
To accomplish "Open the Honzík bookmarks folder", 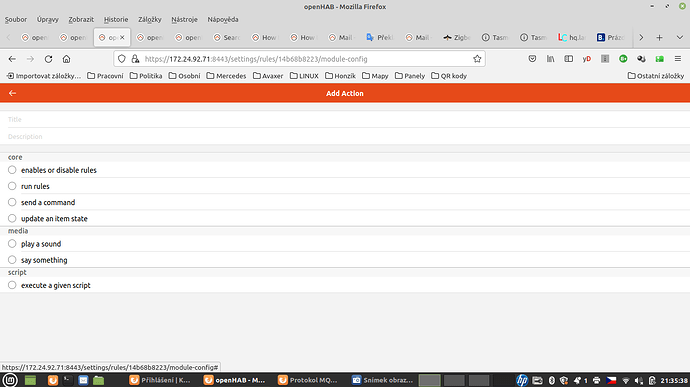I will [340, 76].
